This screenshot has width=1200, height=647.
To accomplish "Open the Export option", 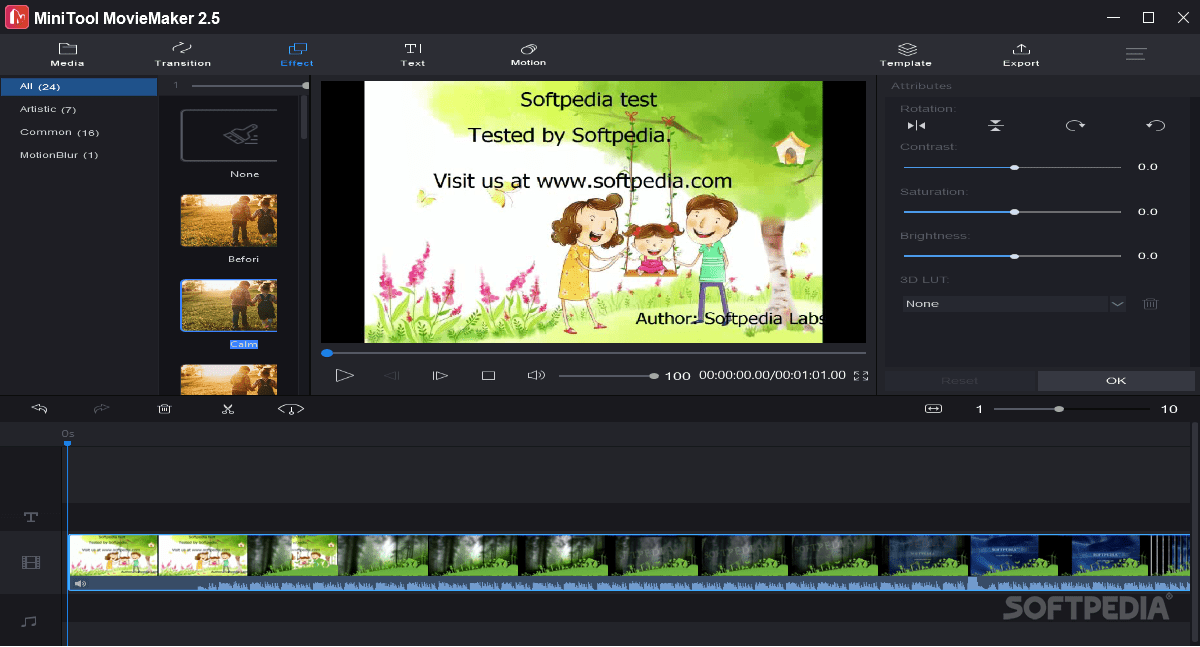I will (x=1021, y=54).
